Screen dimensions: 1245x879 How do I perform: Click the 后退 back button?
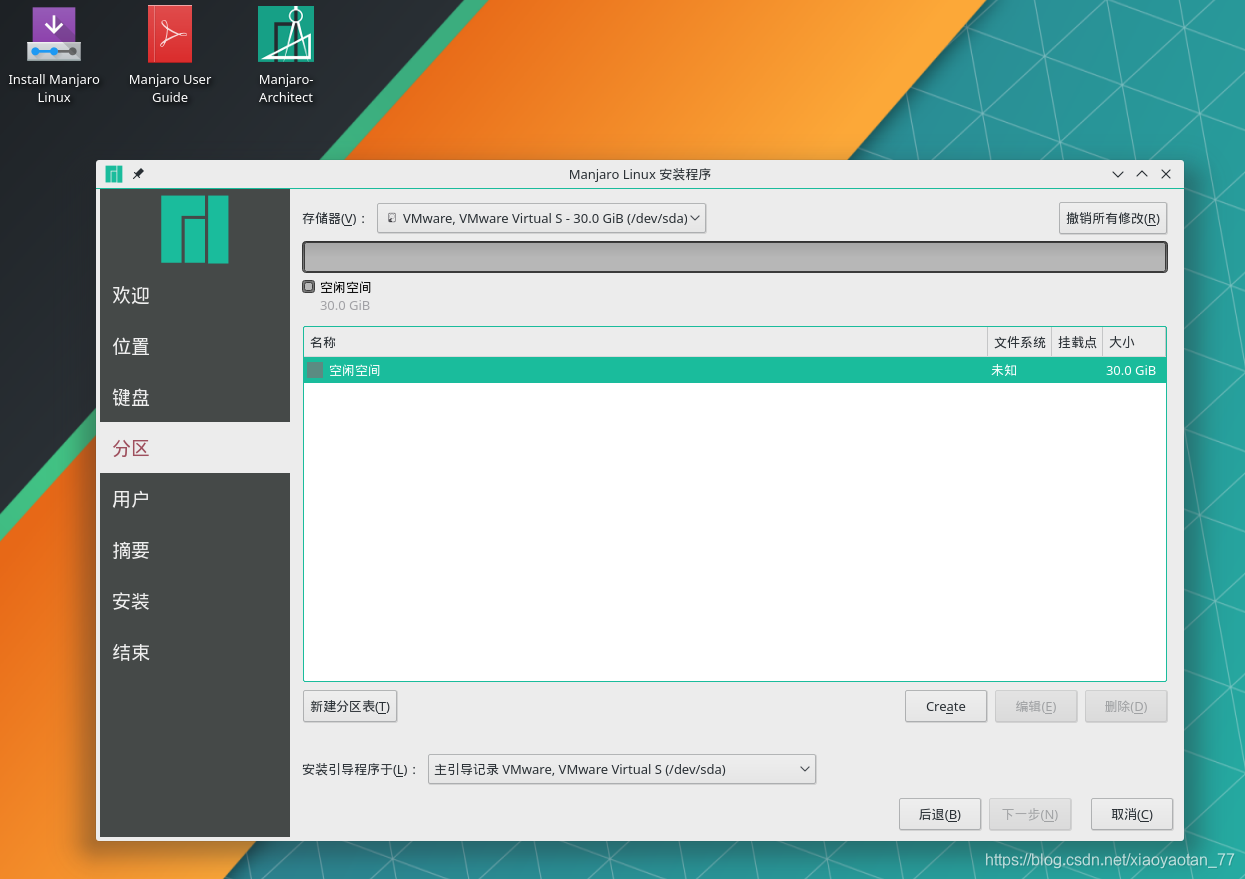pos(940,814)
